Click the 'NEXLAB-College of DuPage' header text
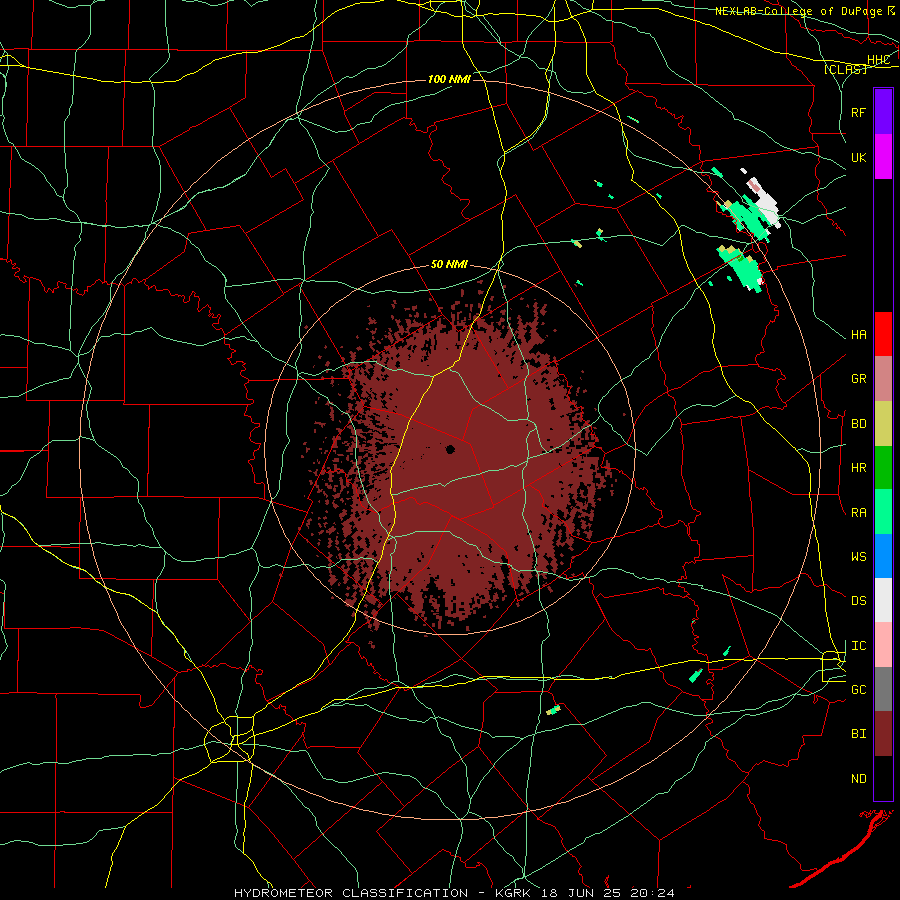This screenshot has height=900, width=900. [797, 11]
